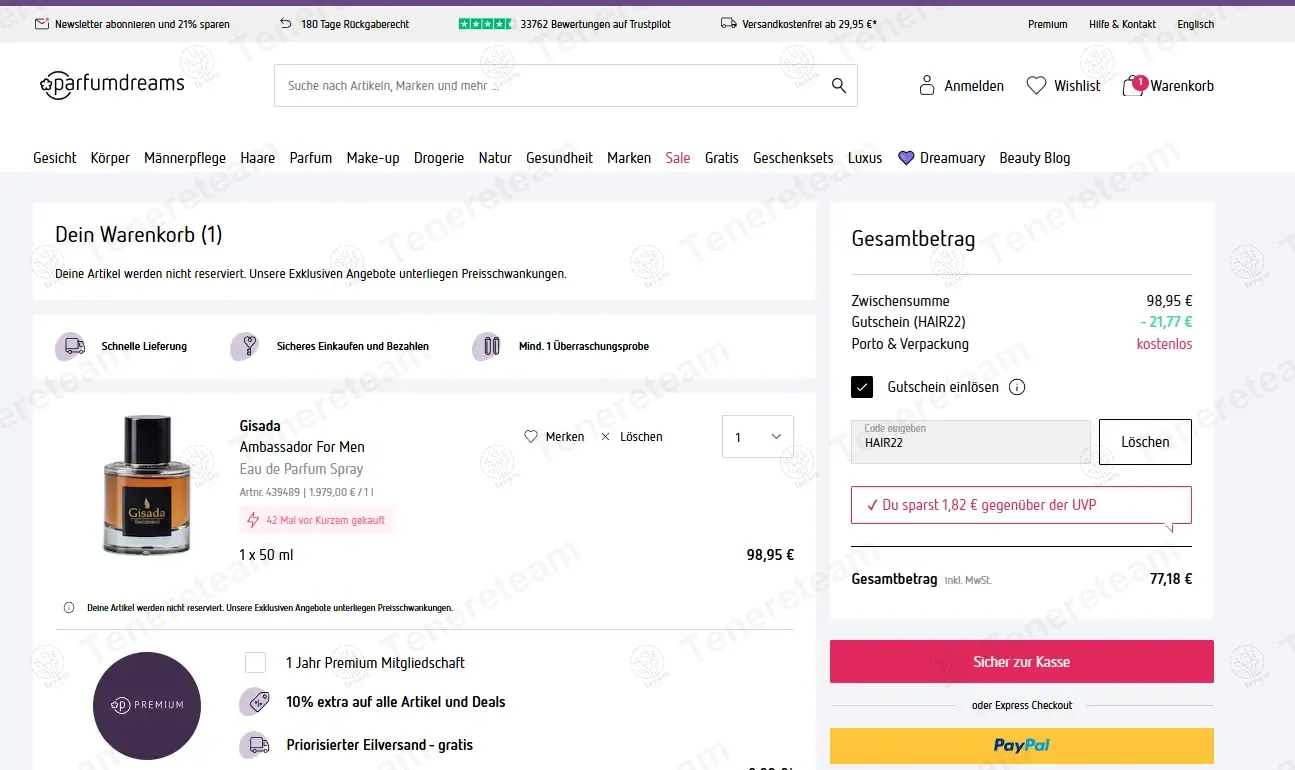Open the Warenkorb cart icon

coord(1133,86)
